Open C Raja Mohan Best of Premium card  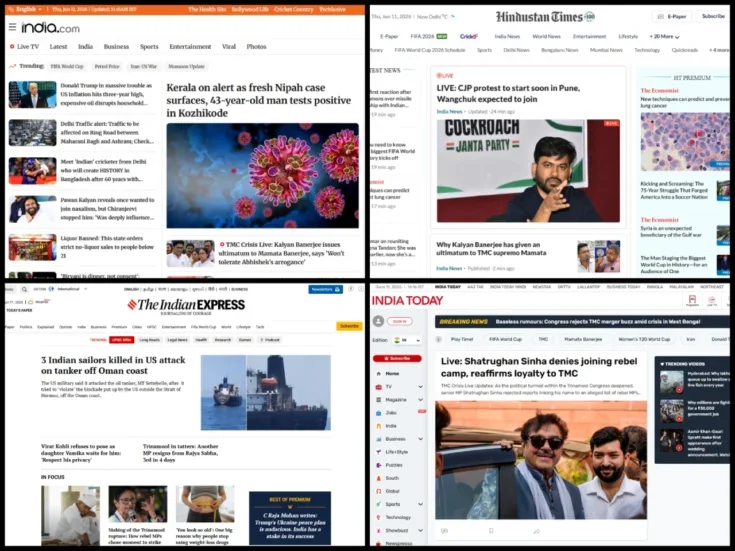pyautogui.click(x=290, y=518)
